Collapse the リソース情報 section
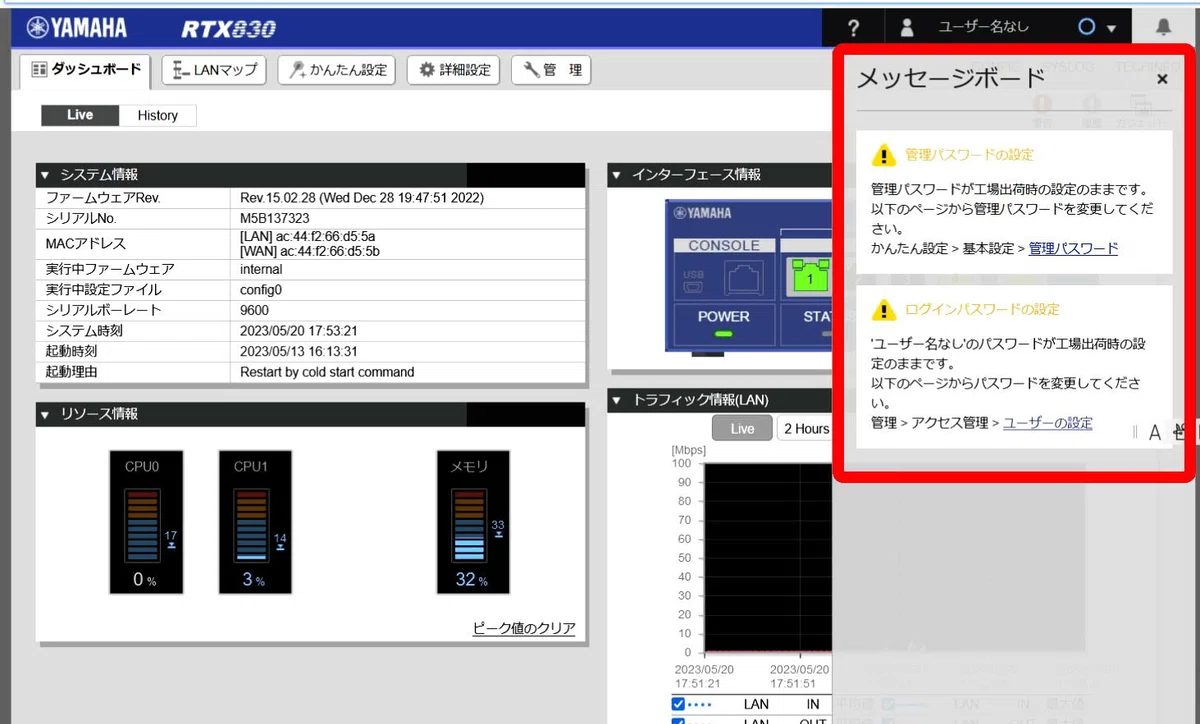 click(x=44, y=414)
